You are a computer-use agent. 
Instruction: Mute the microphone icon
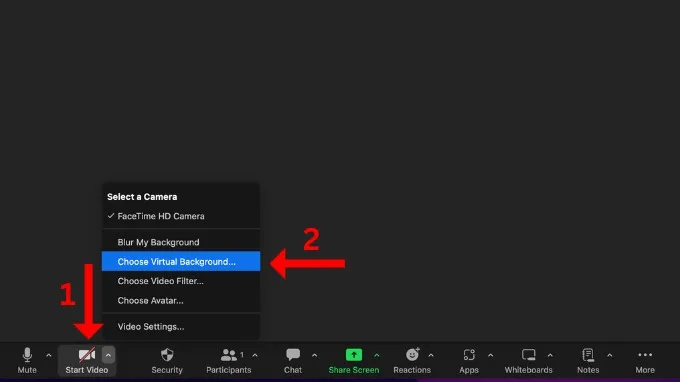coord(27,355)
